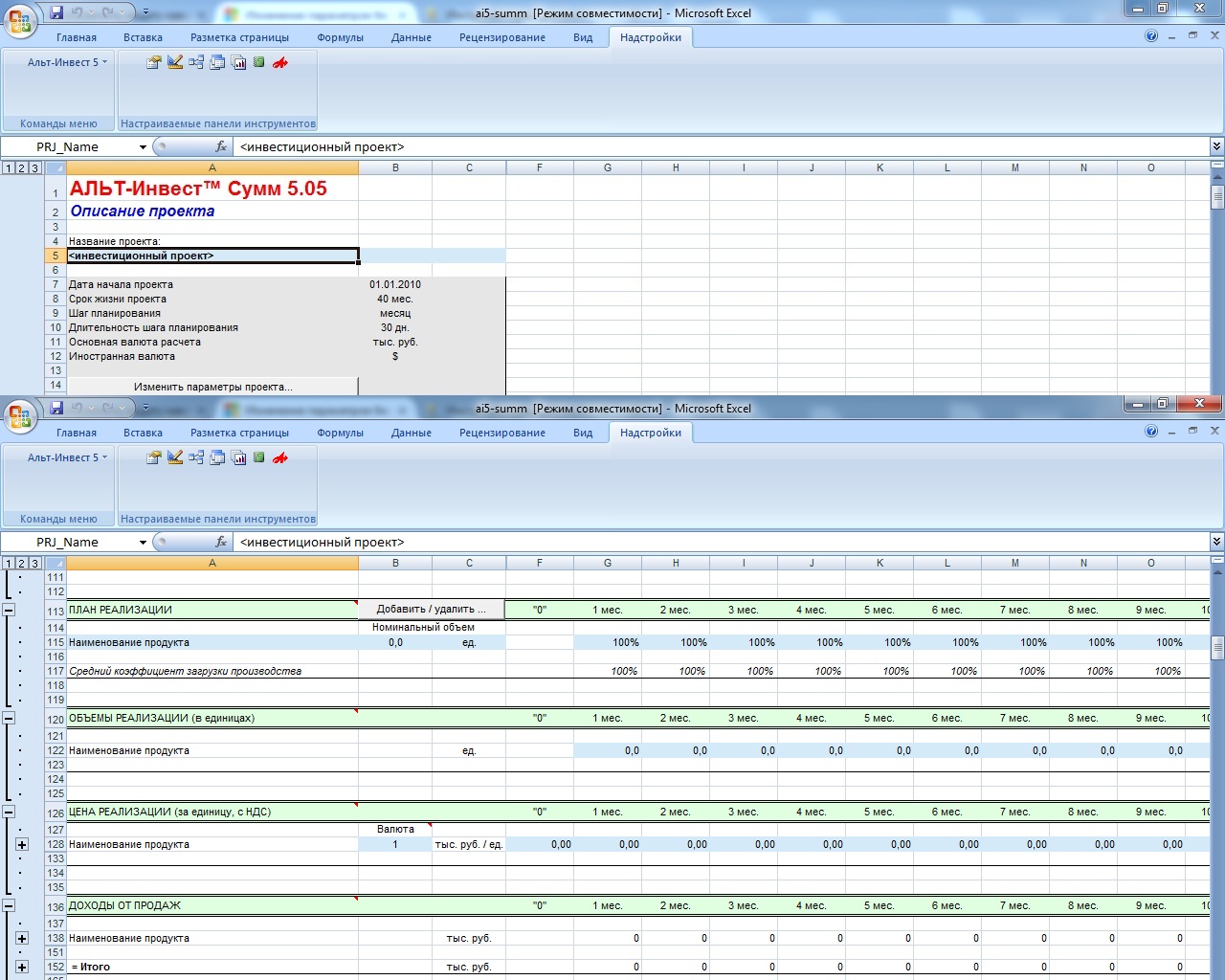Open Главная tab in upper window
This screenshot has height=980, width=1225.
(x=77, y=37)
